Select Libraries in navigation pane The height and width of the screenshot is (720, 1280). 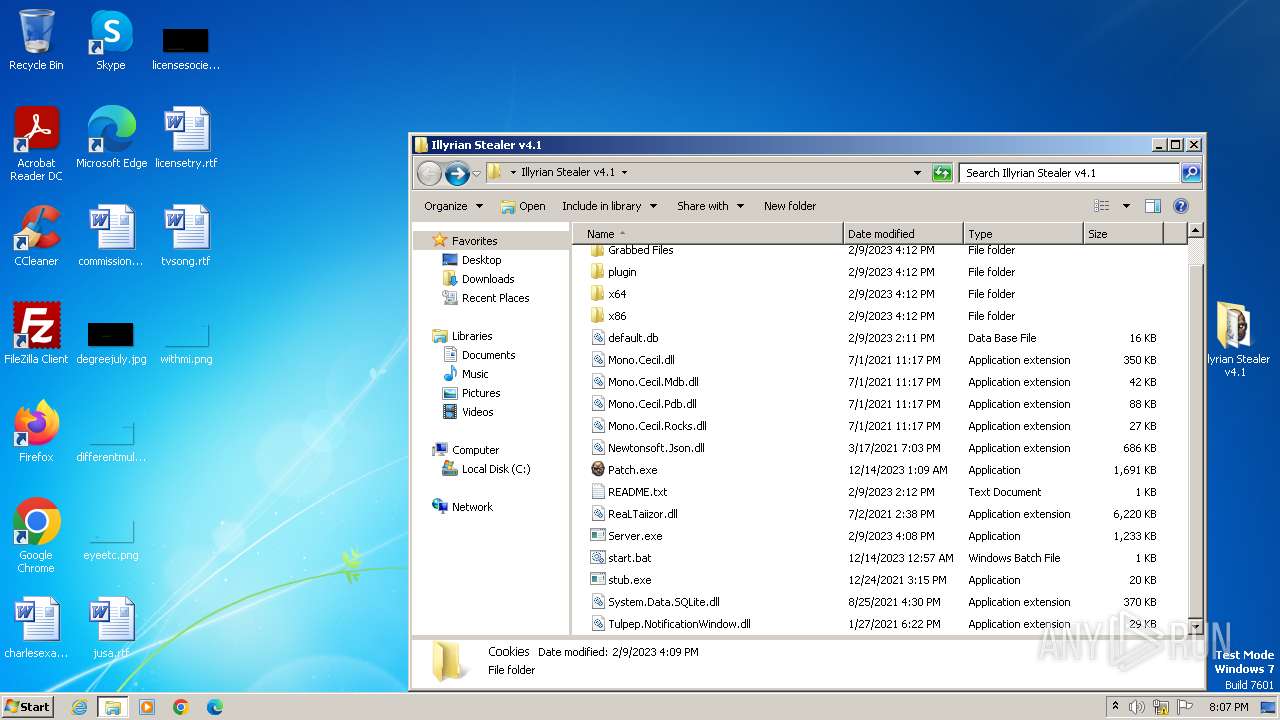pyautogui.click(x=472, y=336)
